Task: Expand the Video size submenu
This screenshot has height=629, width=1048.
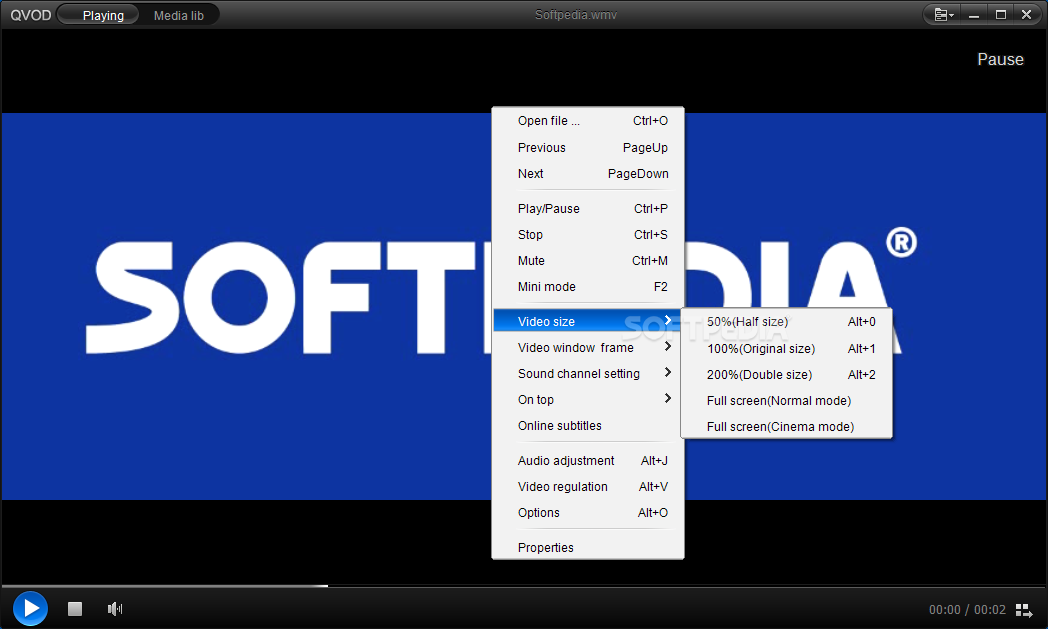Action: (588, 322)
